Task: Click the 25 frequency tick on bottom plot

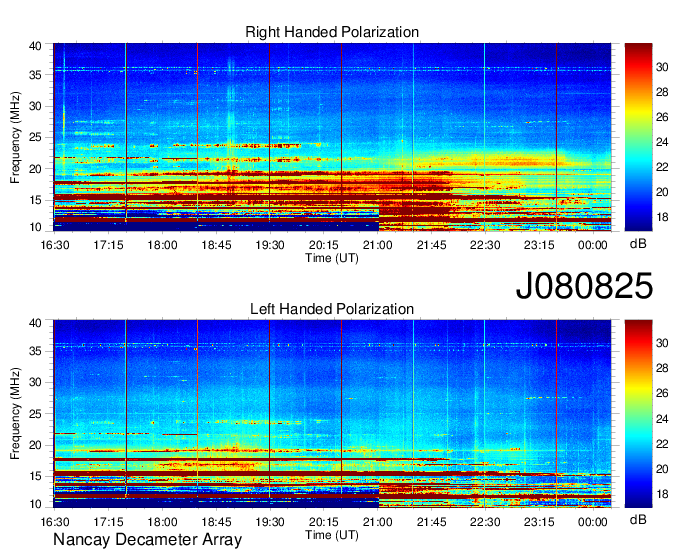Action: tap(35, 414)
